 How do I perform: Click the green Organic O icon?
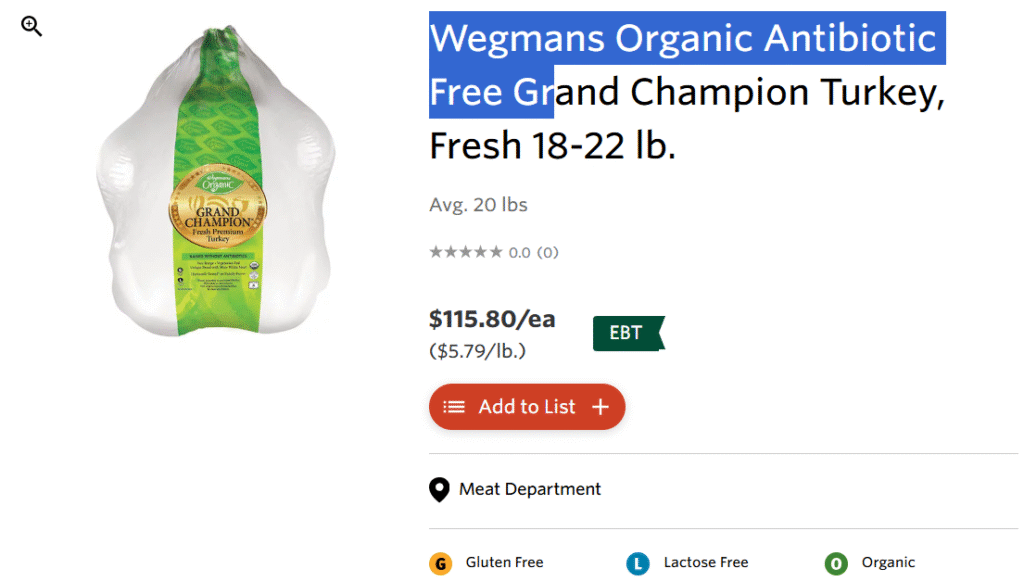pyautogui.click(x=836, y=564)
